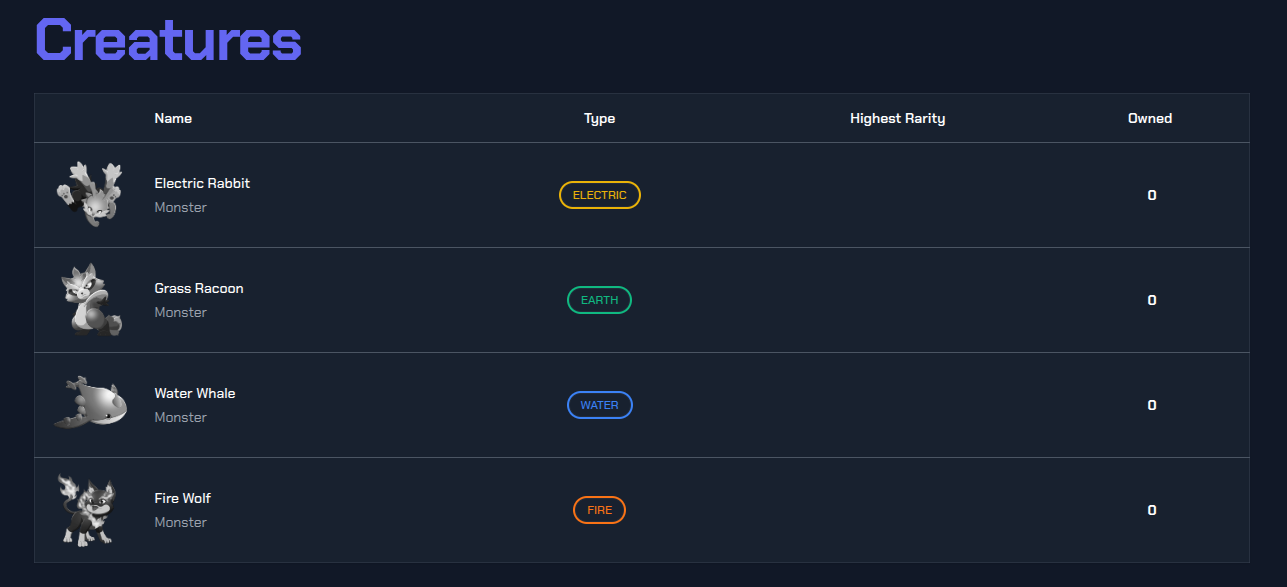Open the Fire Wolf name link
Screen dimensions: 1287x587
(182, 498)
